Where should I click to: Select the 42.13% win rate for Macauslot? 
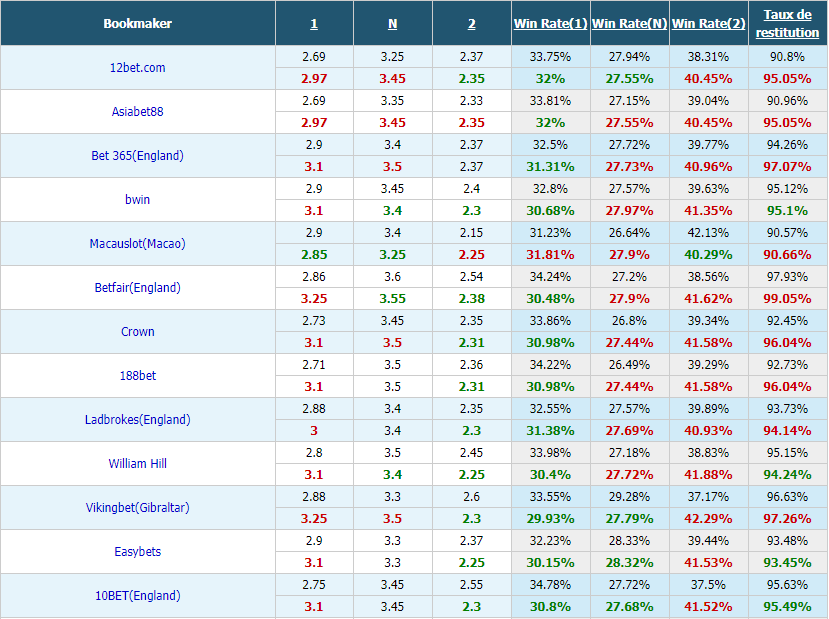click(x=708, y=233)
